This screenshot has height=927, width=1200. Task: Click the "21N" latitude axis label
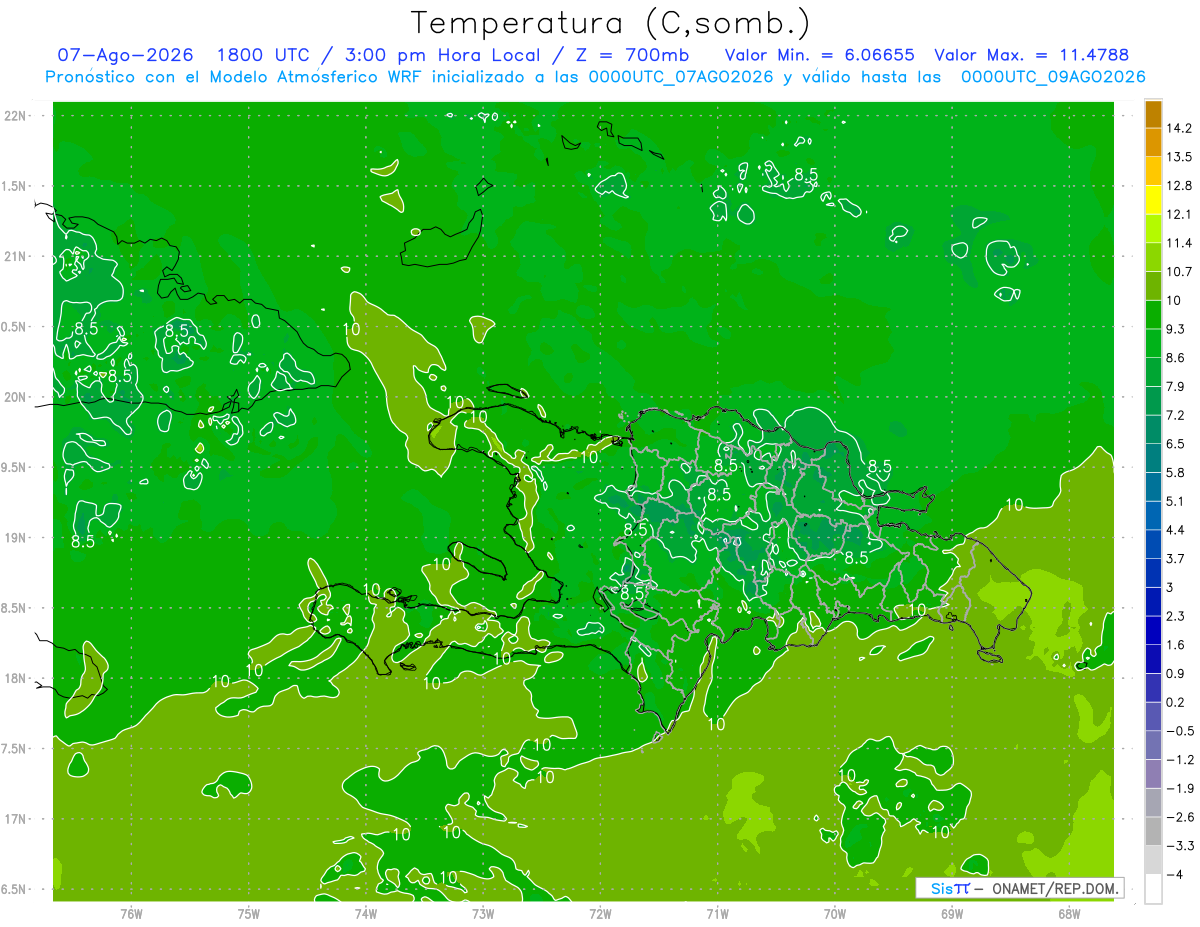click(x=16, y=257)
